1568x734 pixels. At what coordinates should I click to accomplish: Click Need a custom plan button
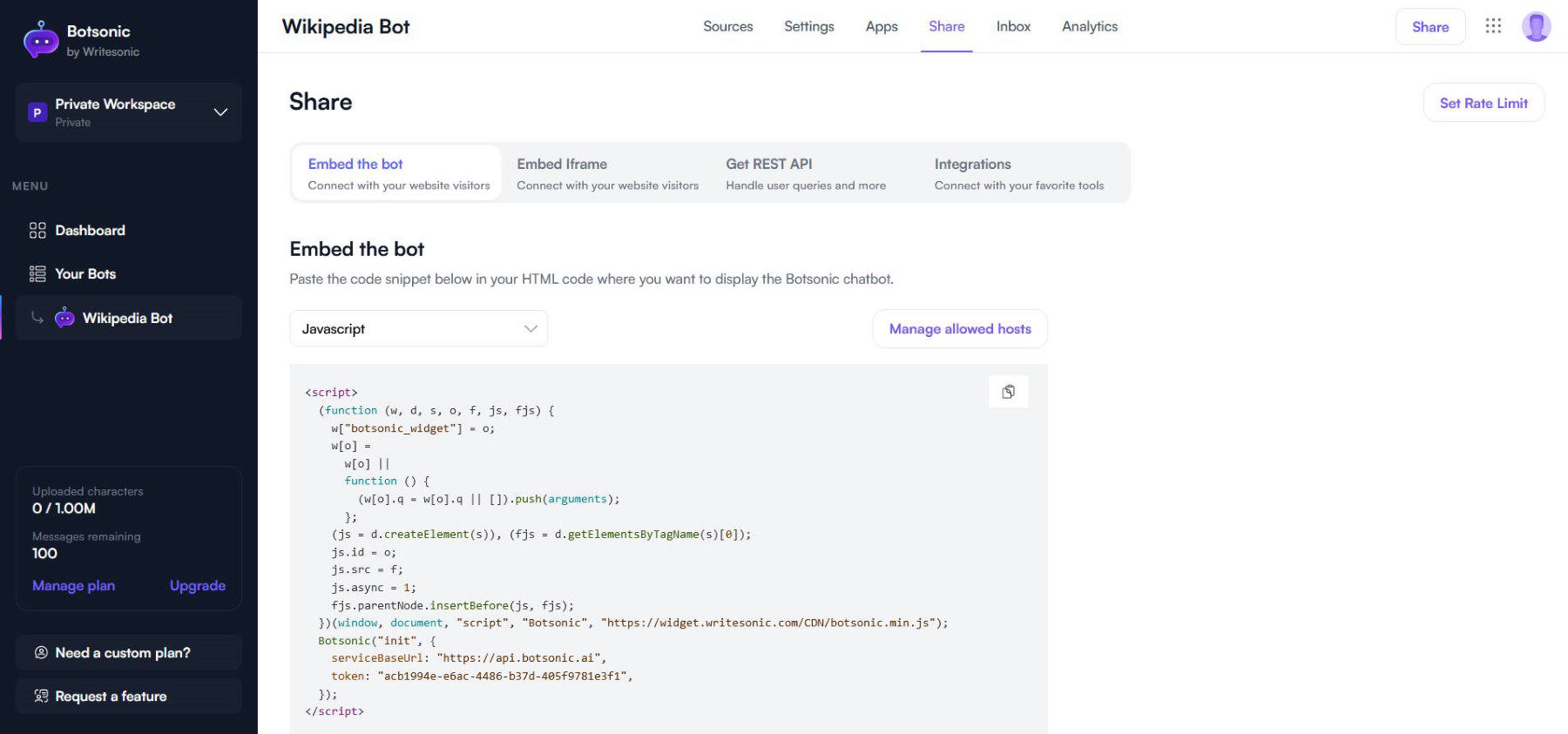click(128, 652)
